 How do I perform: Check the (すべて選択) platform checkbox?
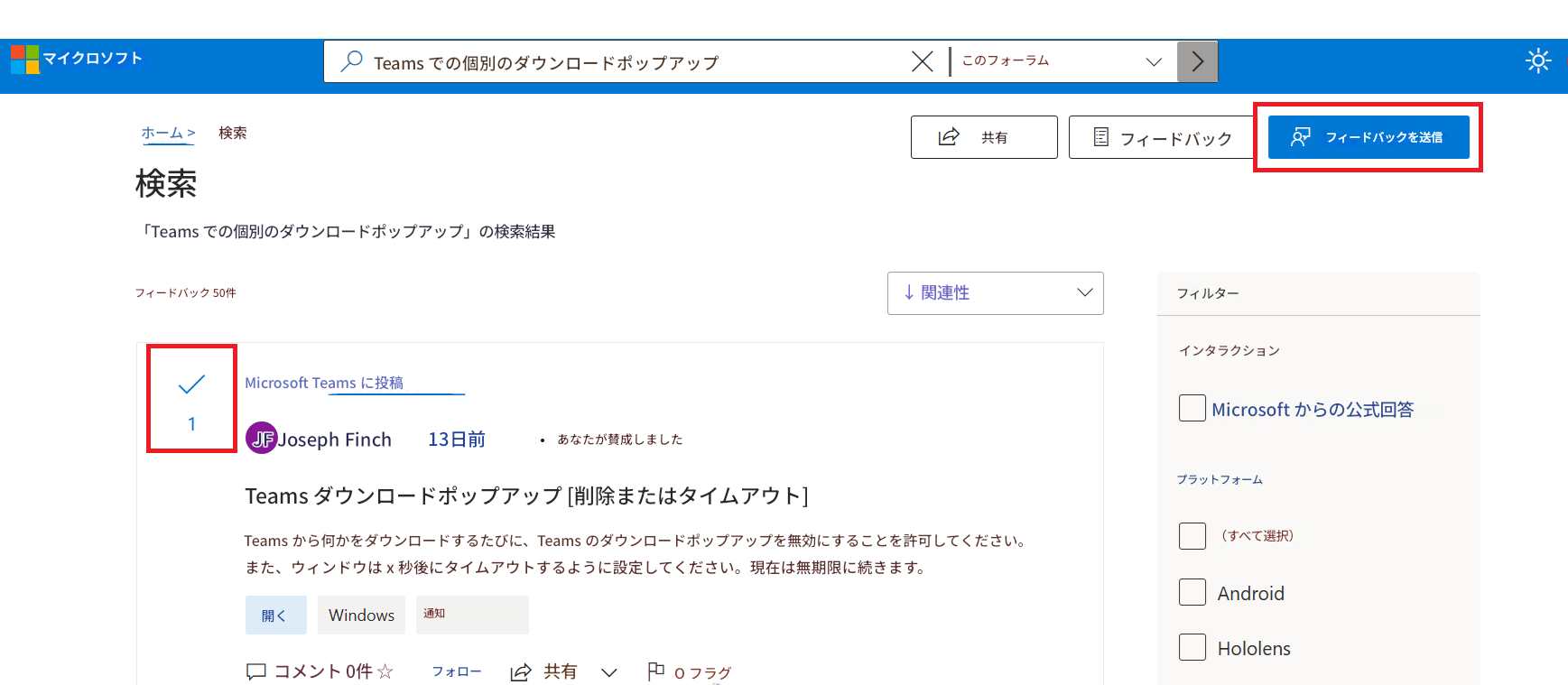(1192, 536)
